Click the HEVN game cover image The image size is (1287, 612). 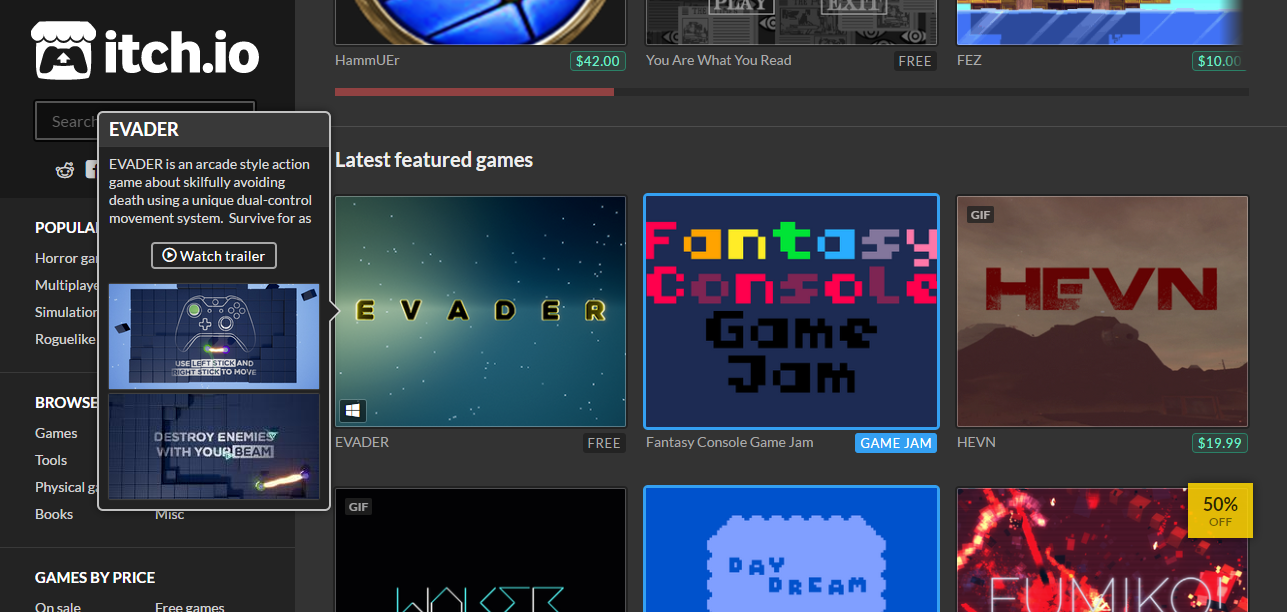click(x=1102, y=311)
